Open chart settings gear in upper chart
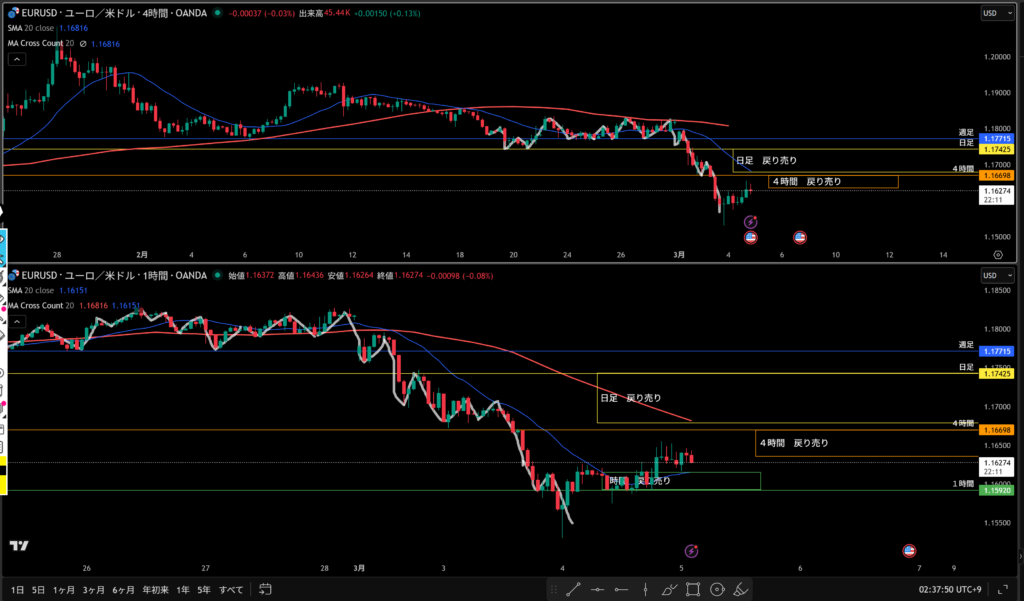The width and height of the screenshot is (1024, 601). (1011, 256)
